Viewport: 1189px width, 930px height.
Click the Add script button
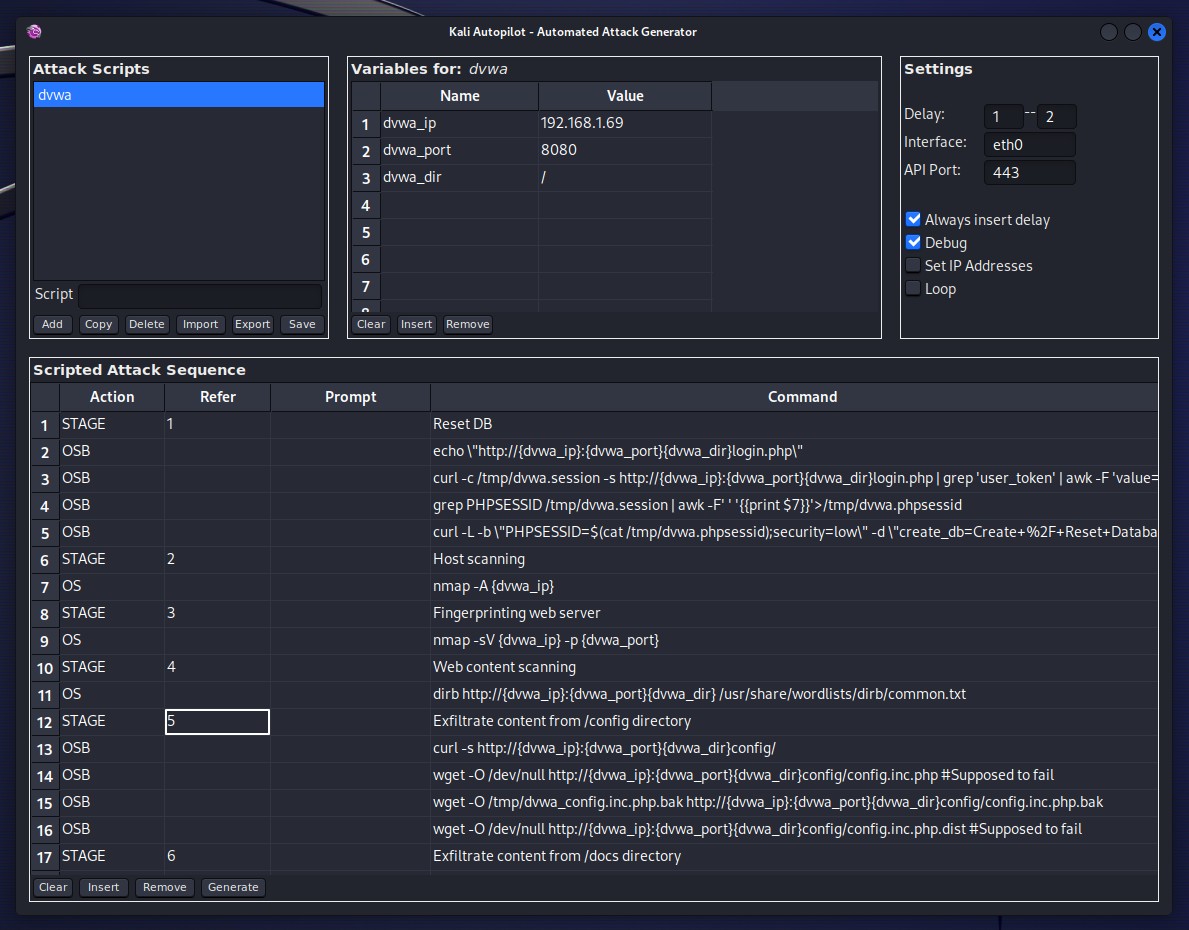(52, 324)
